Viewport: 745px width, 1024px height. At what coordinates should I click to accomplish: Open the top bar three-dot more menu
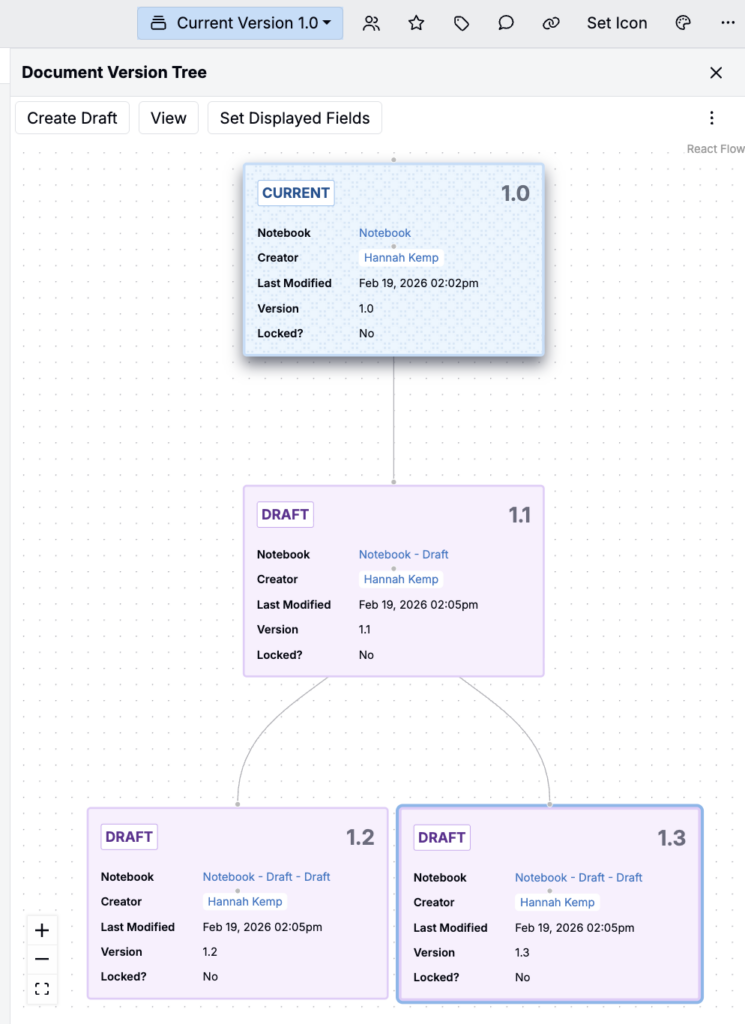coord(727,23)
